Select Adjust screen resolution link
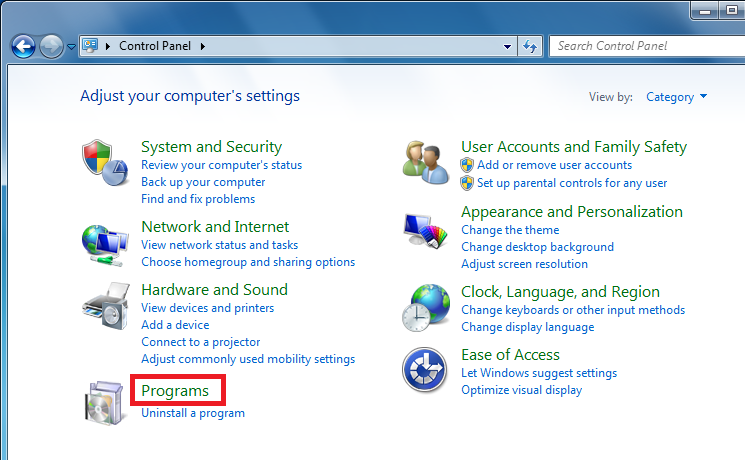Screen dimensions: 745x460 coord(524,264)
